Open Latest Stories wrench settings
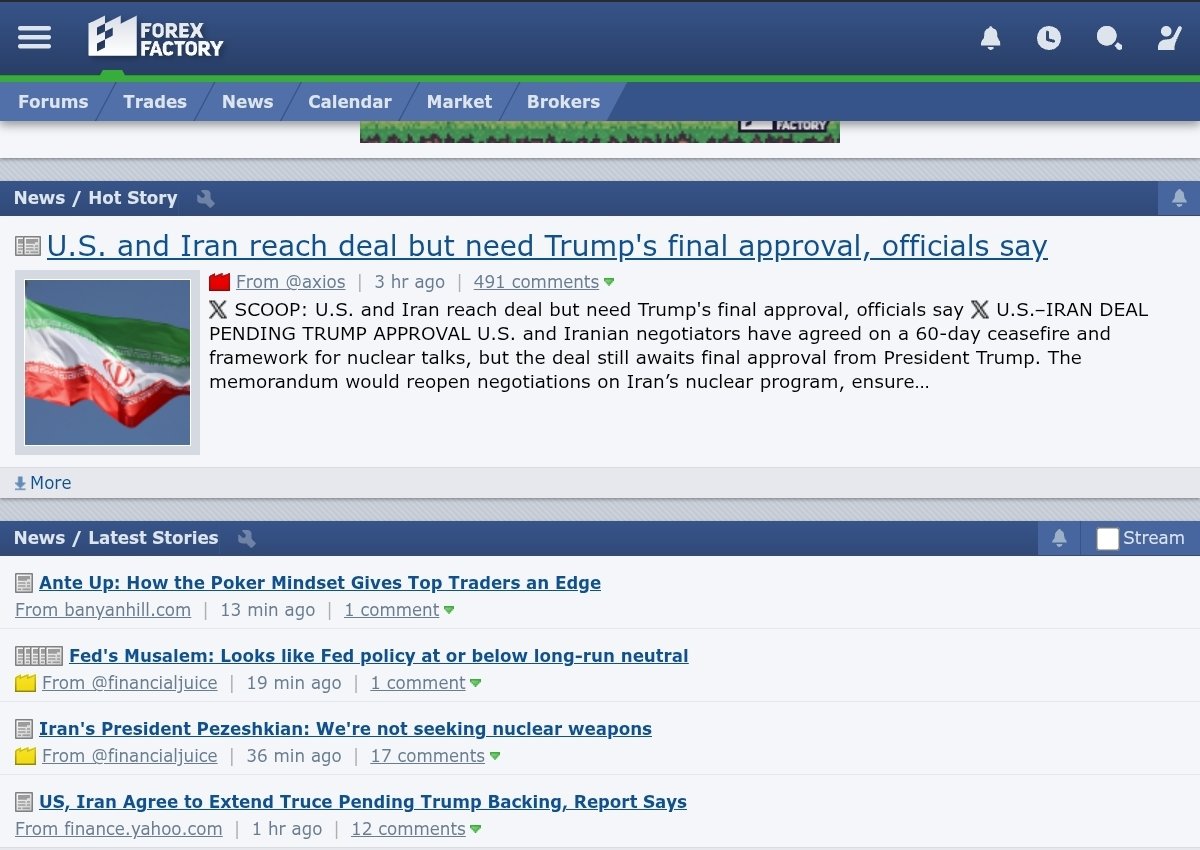The image size is (1200, 850). pos(246,538)
